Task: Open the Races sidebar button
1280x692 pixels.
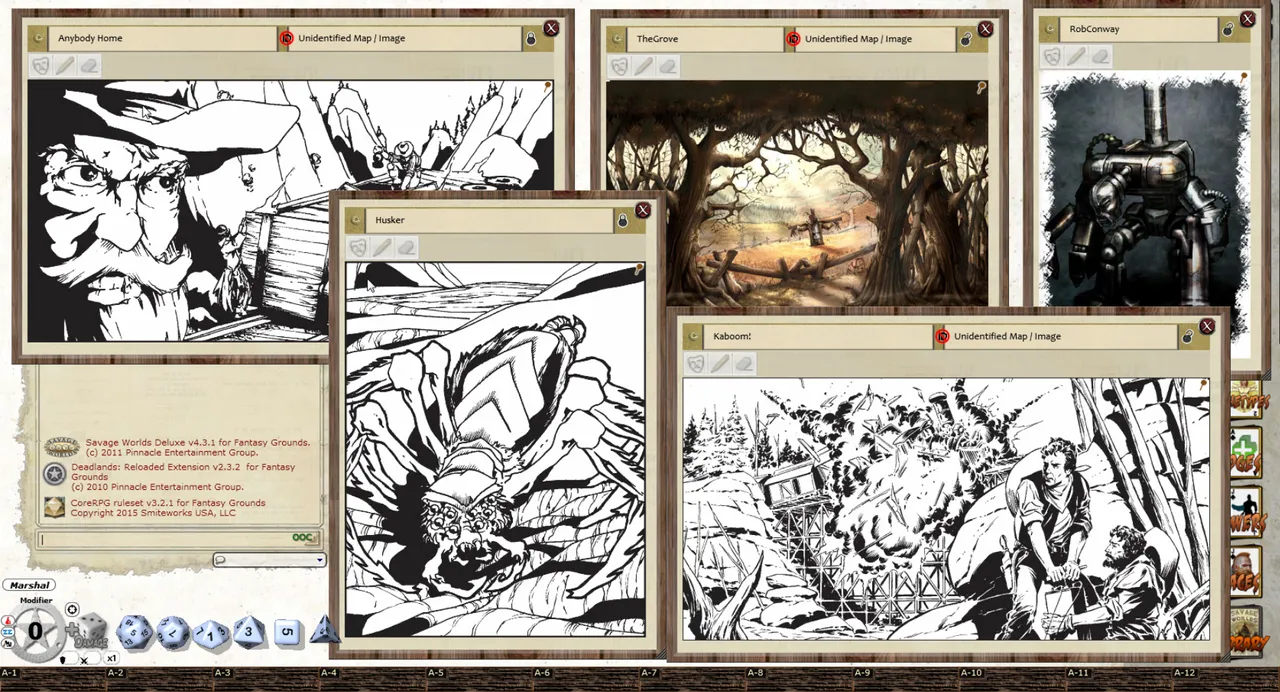Action: [1245, 570]
